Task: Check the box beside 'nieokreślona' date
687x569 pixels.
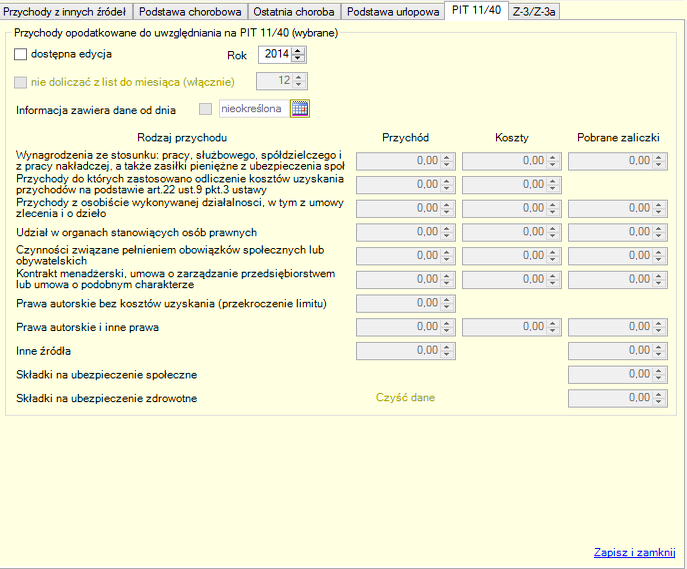Action: 206,109
